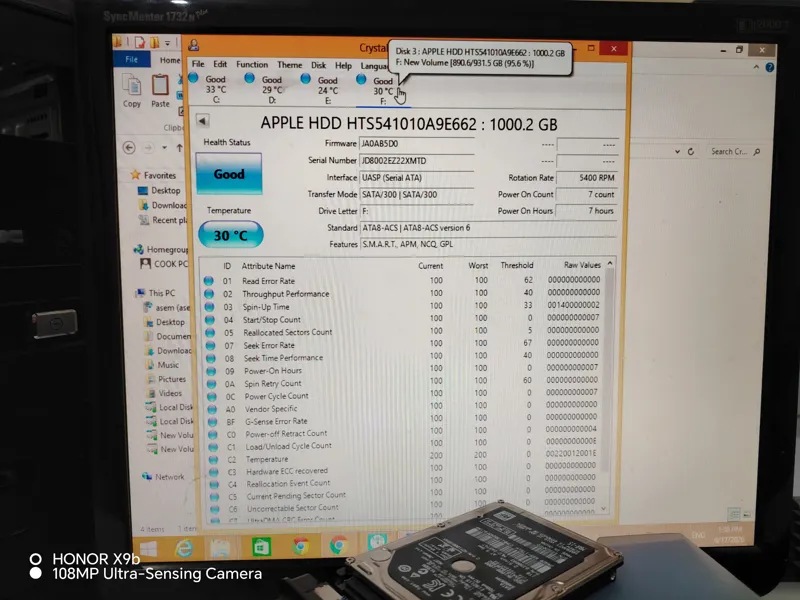
Task: Click the Standard field ATA8-ACS
Action: click(x=488, y=228)
